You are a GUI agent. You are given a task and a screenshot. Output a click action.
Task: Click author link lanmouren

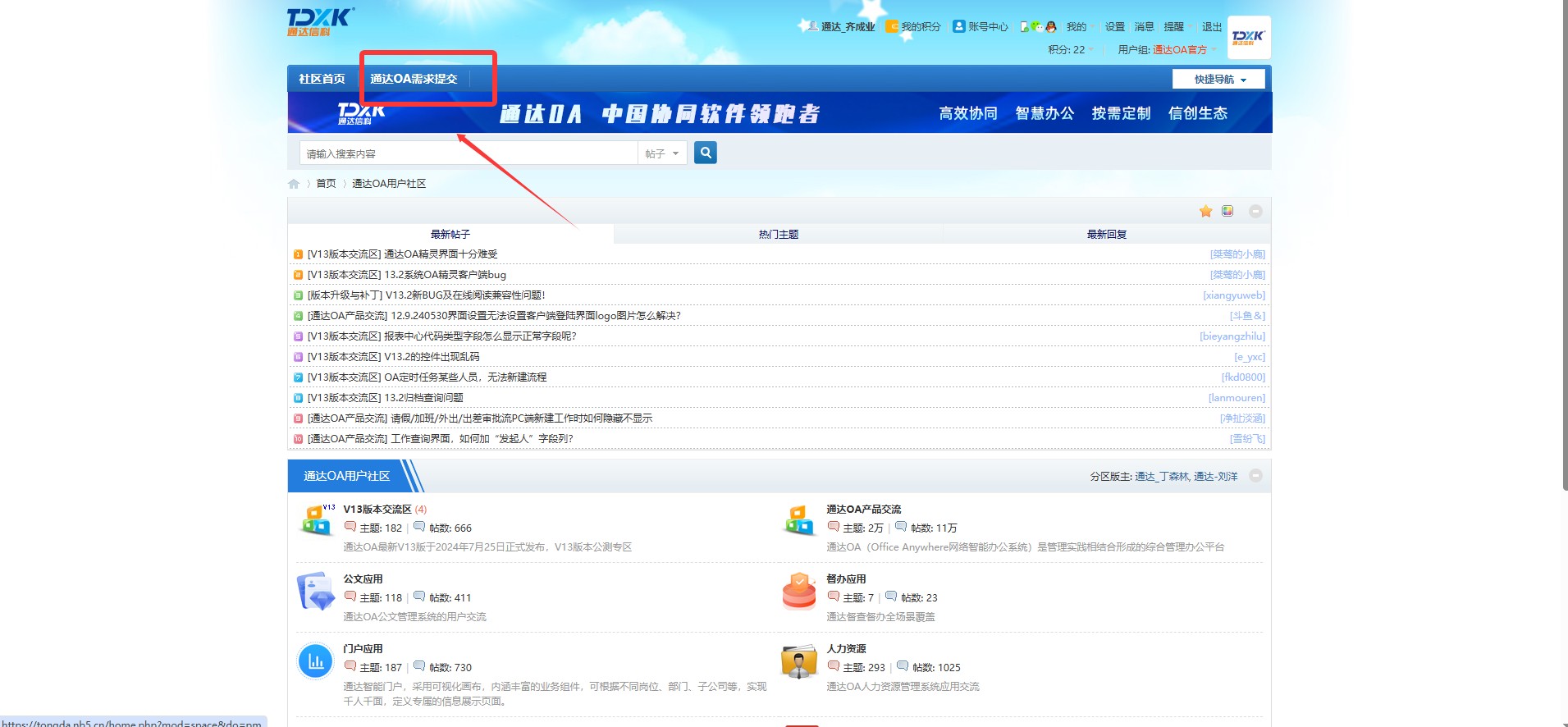[x=1237, y=398]
